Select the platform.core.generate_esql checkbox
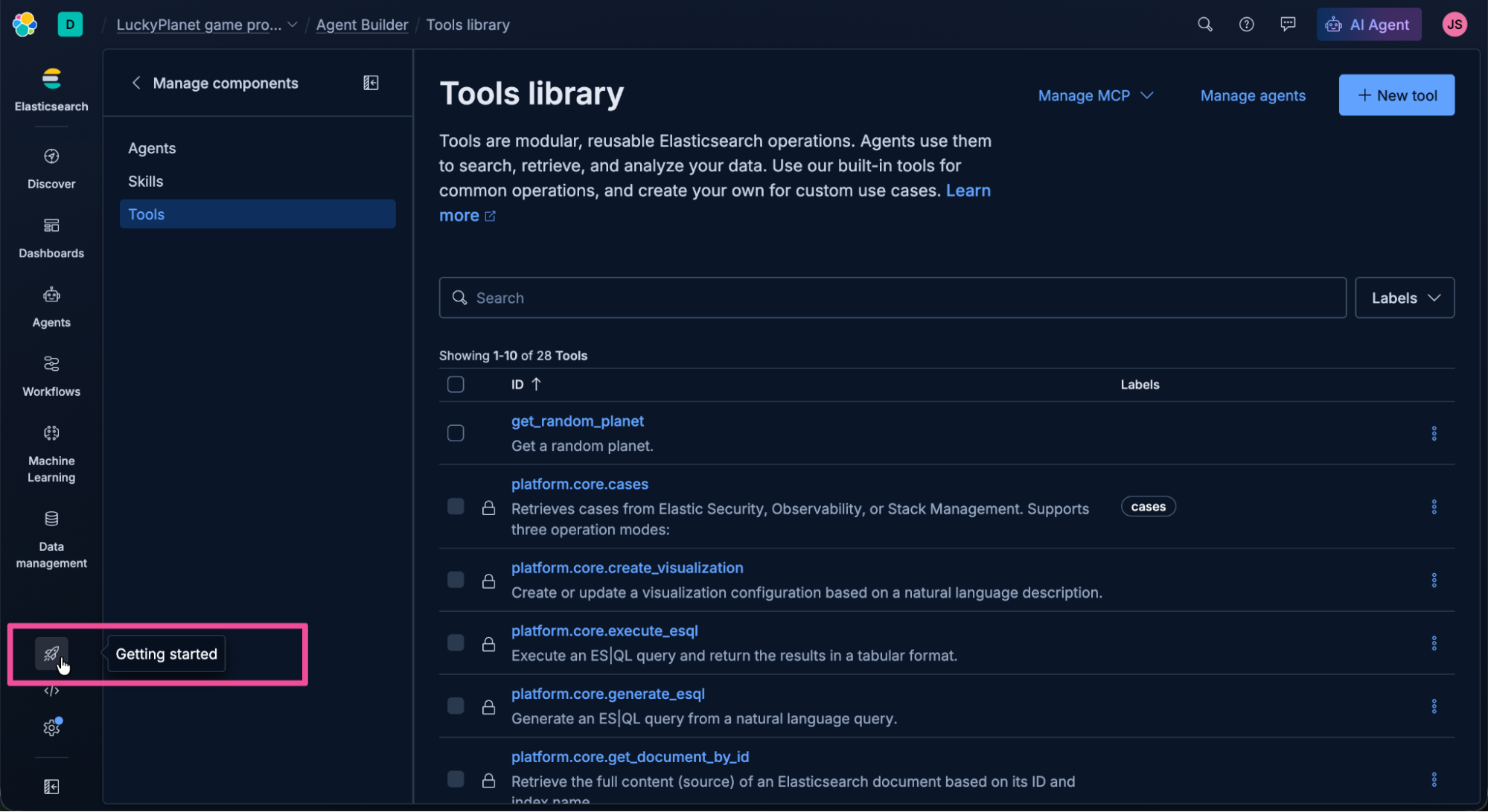Viewport: 1488px width, 812px height. click(456, 706)
